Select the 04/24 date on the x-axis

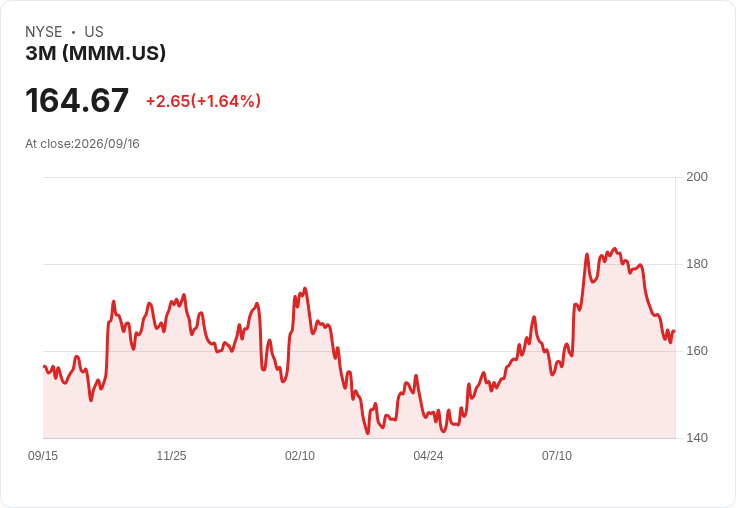(x=428, y=455)
